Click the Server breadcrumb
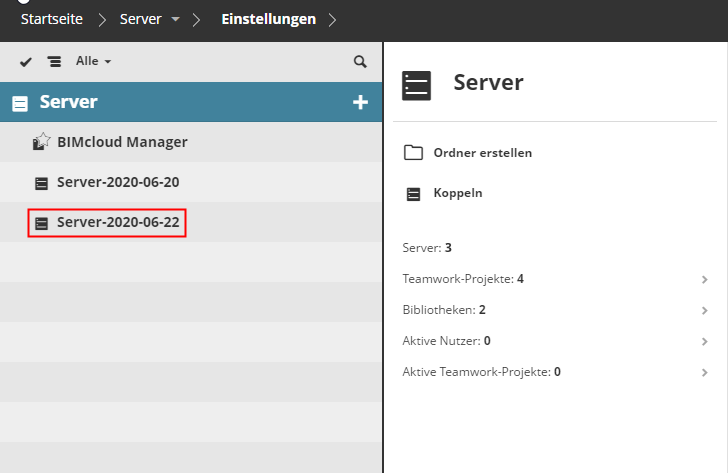The image size is (728, 473). 140,19
